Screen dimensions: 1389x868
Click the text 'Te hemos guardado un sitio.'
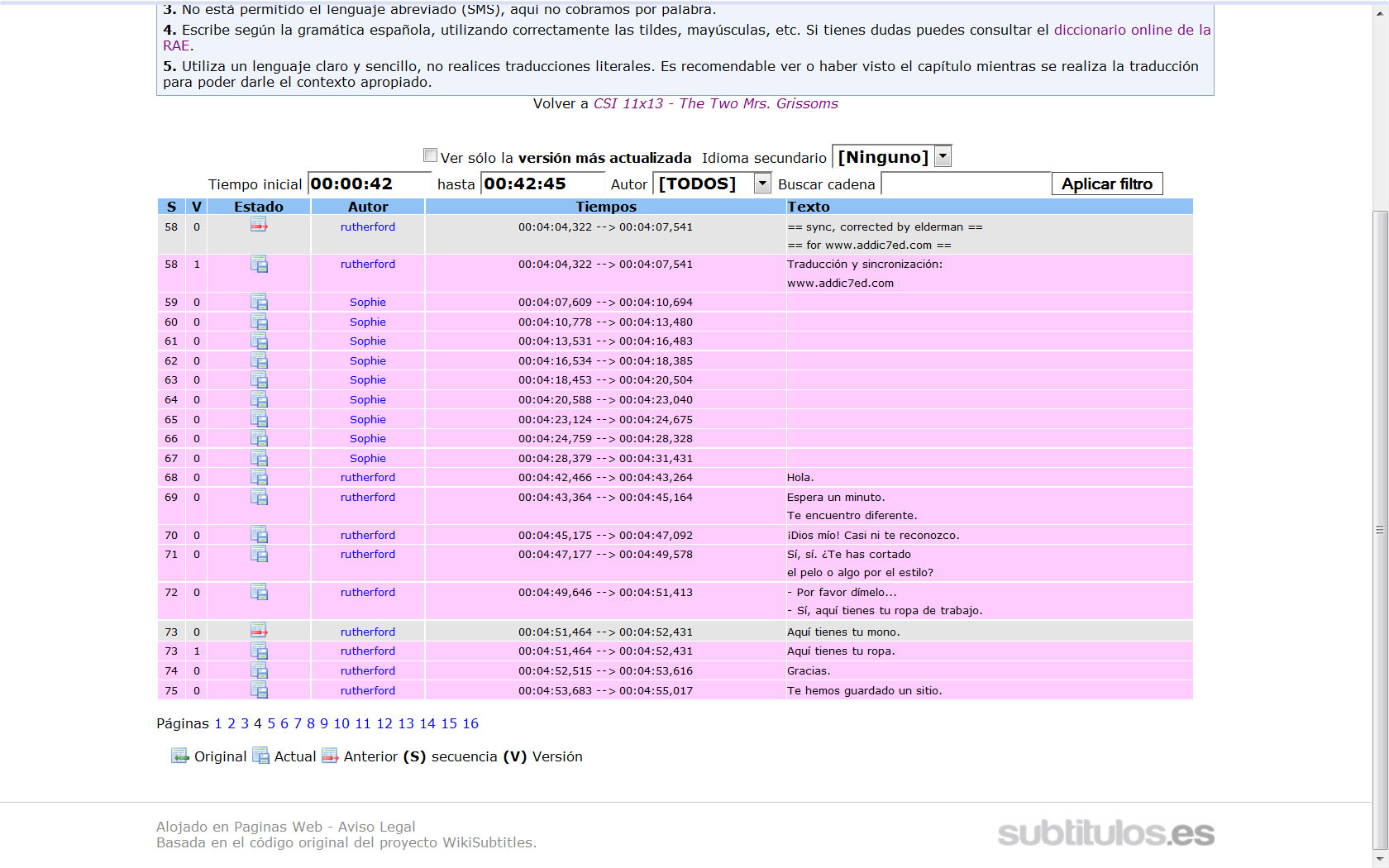click(864, 690)
